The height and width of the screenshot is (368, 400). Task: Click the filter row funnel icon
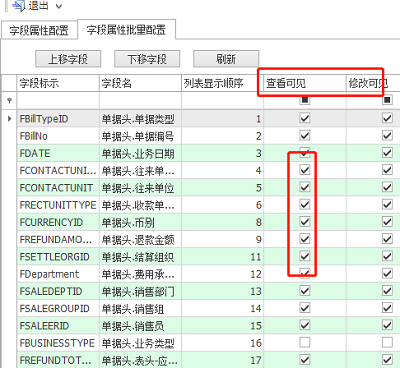[9, 100]
